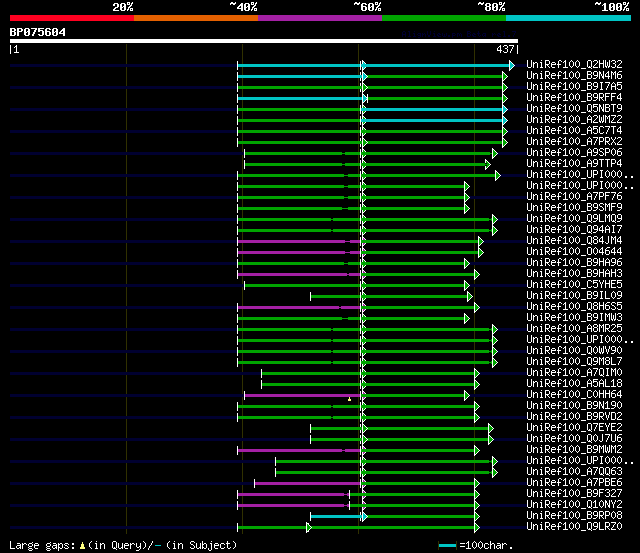
Task: Click UniRef100_Q10NY2 label
Action: [574, 505]
